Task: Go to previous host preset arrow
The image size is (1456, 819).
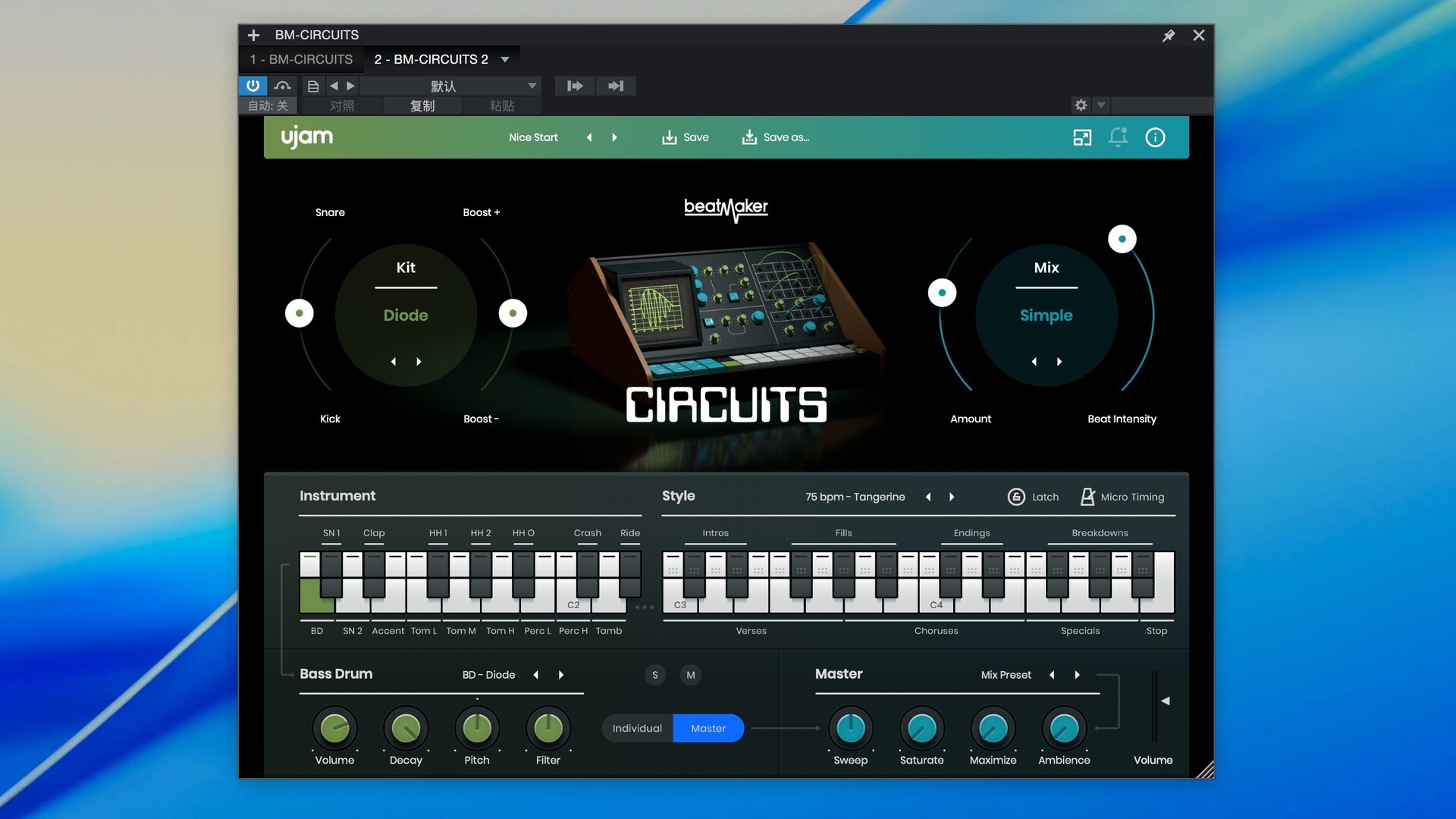Action: point(334,86)
